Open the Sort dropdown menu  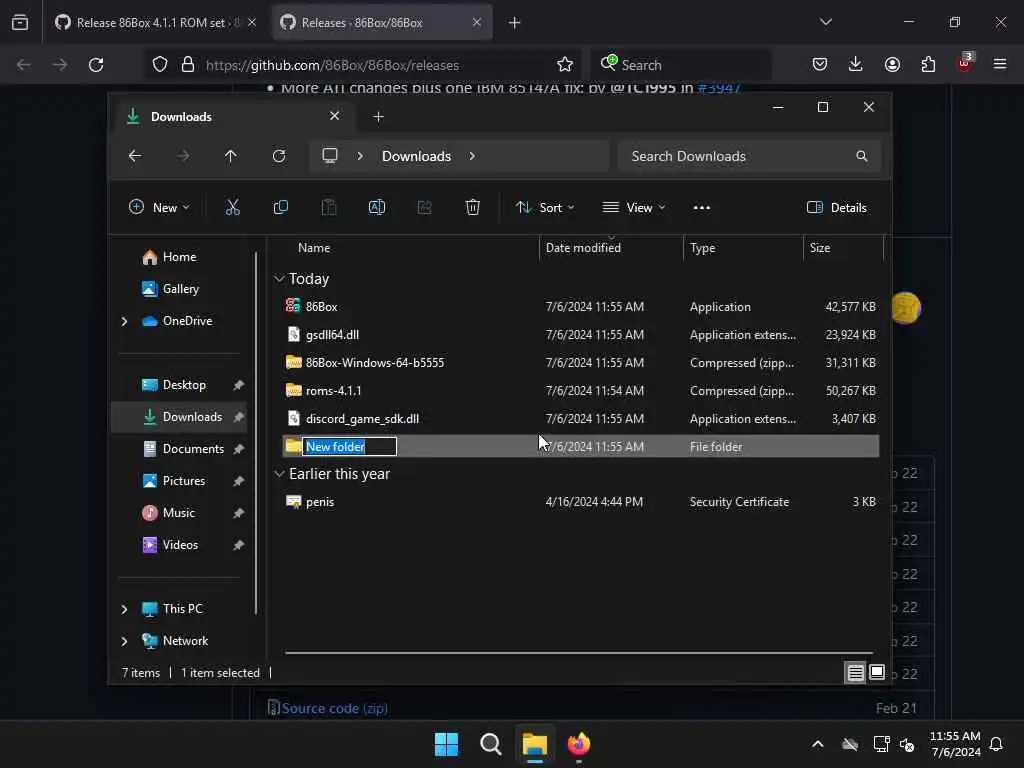pyautogui.click(x=545, y=208)
